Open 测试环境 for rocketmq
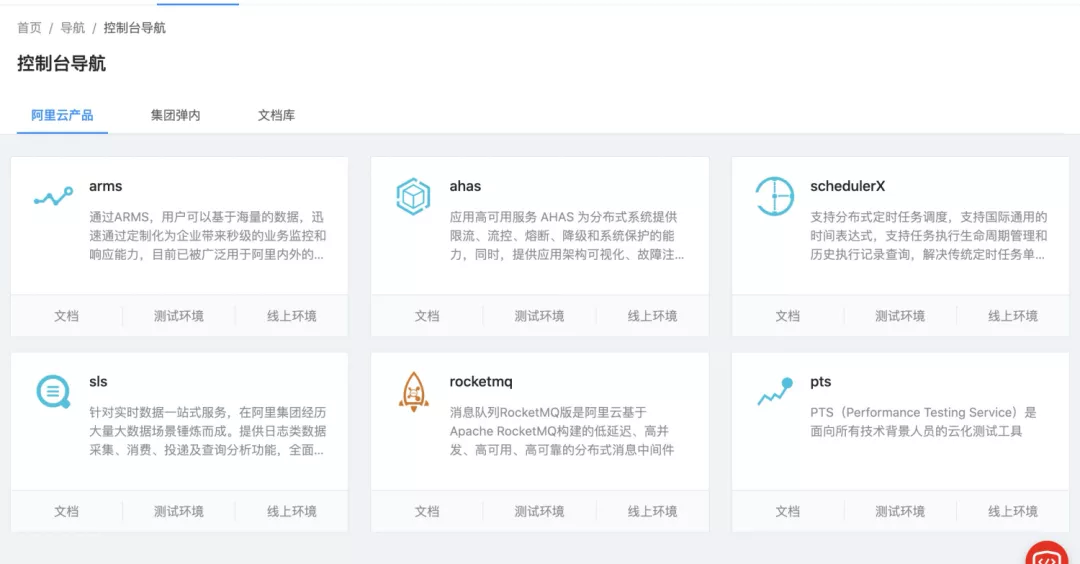1080x564 pixels. [539, 512]
